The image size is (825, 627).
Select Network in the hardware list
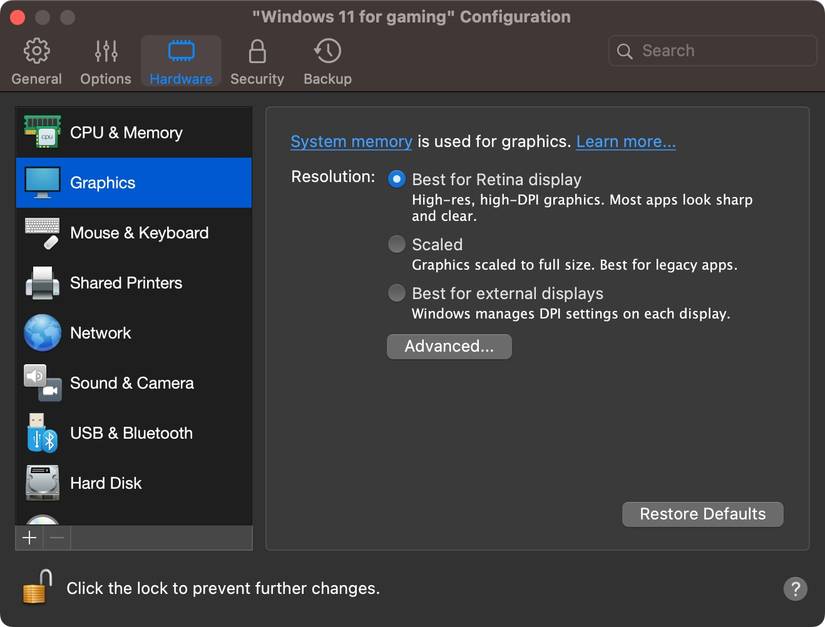pos(134,332)
